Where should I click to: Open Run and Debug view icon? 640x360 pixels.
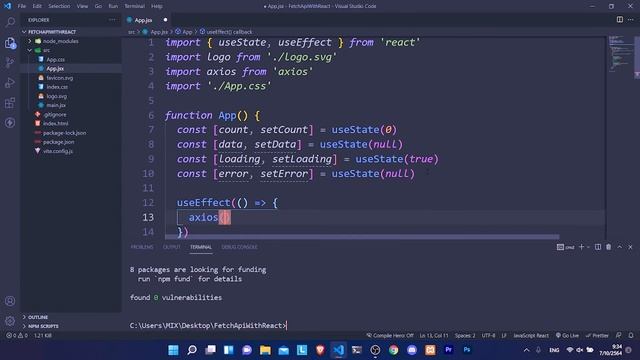click(10, 82)
